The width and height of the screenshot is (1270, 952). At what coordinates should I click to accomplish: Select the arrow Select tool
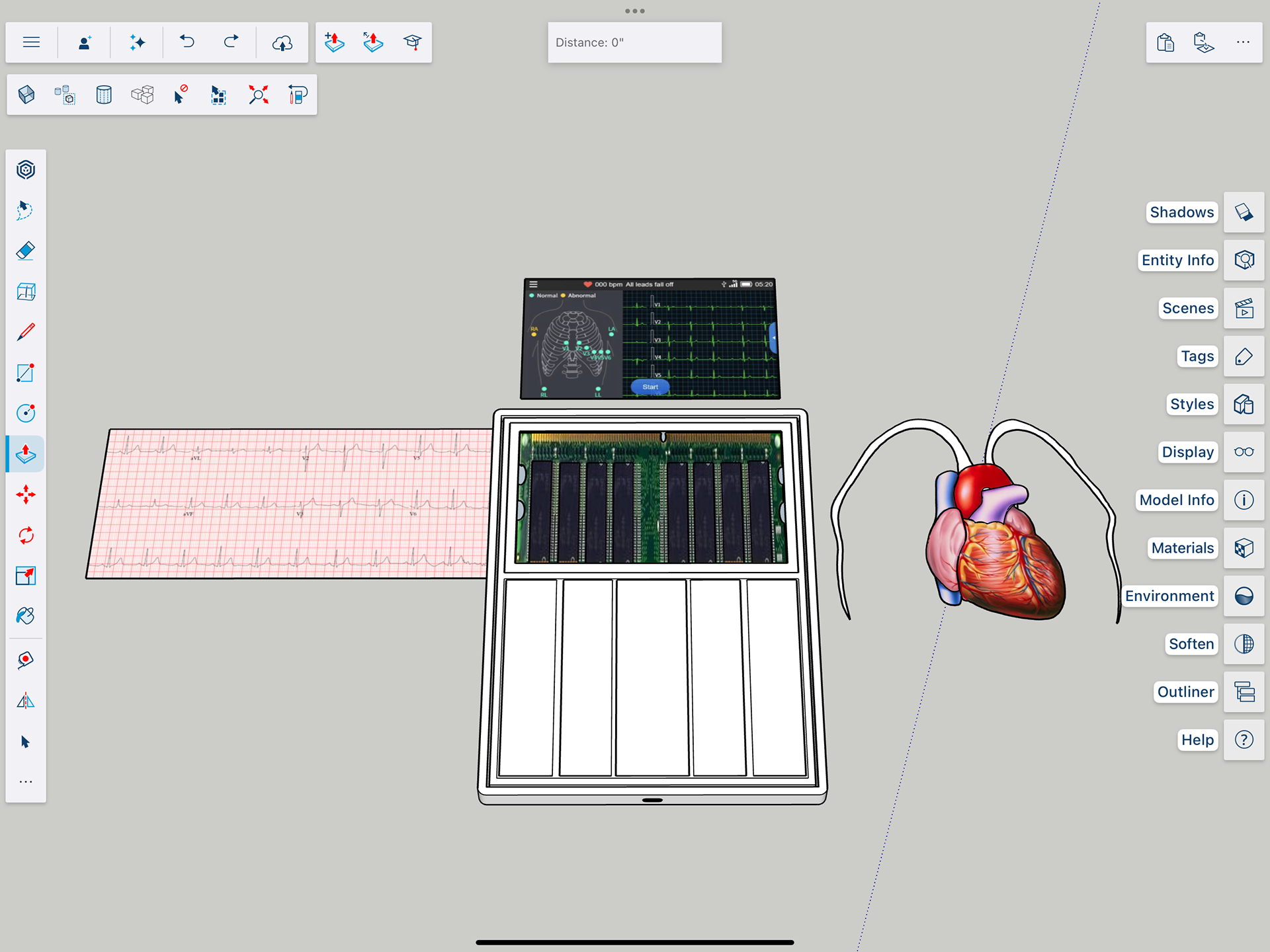point(25,742)
